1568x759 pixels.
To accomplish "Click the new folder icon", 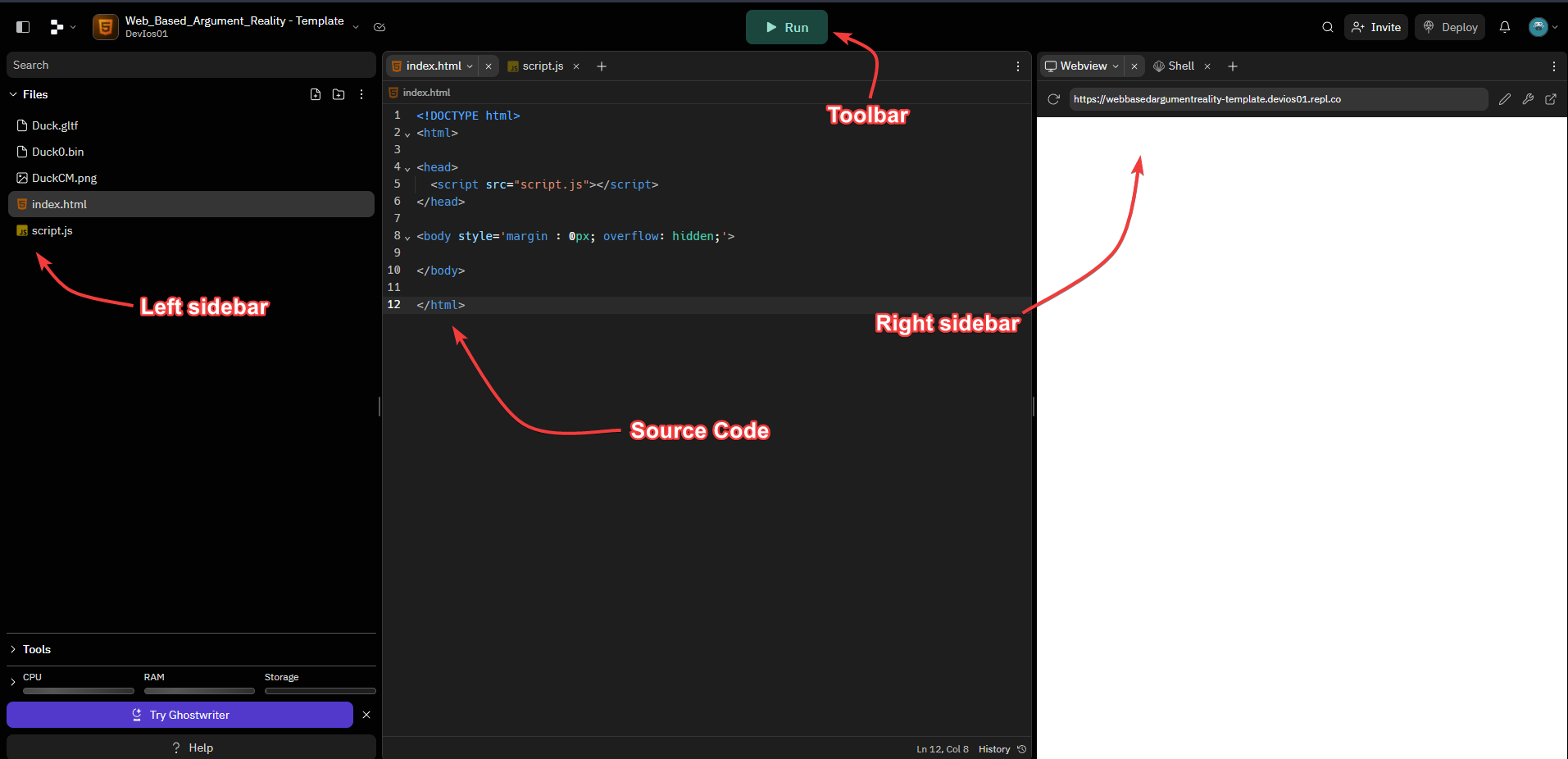I will point(339,94).
